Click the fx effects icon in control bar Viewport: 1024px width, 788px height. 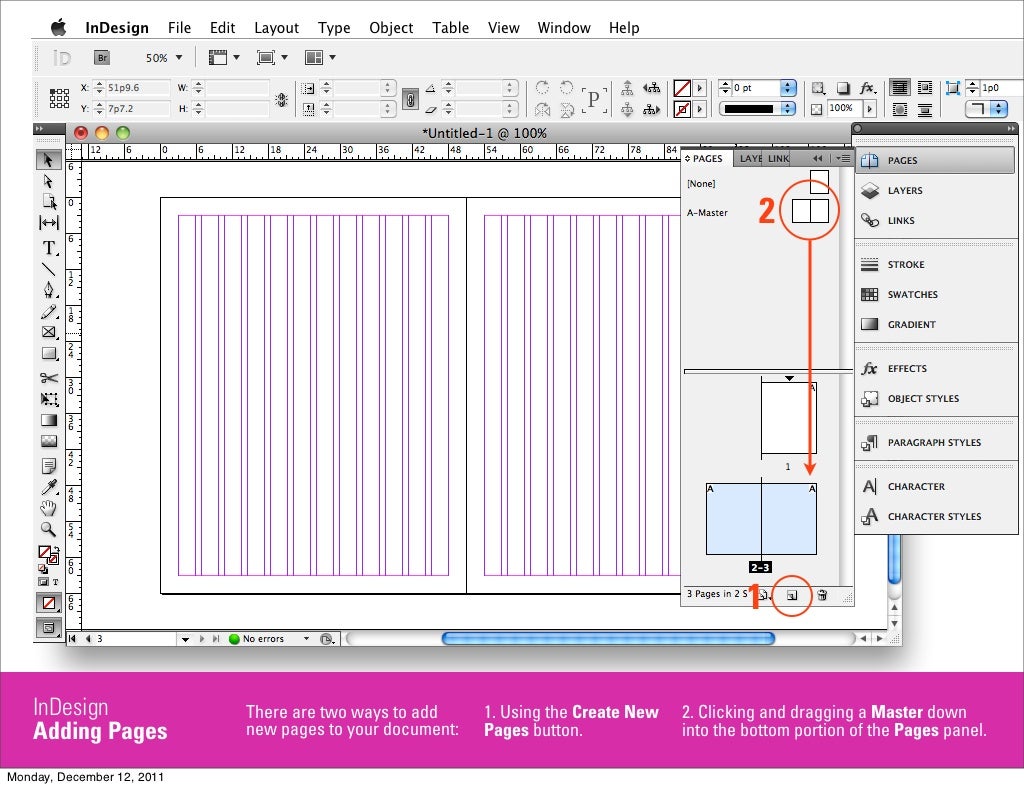coord(867,87)
